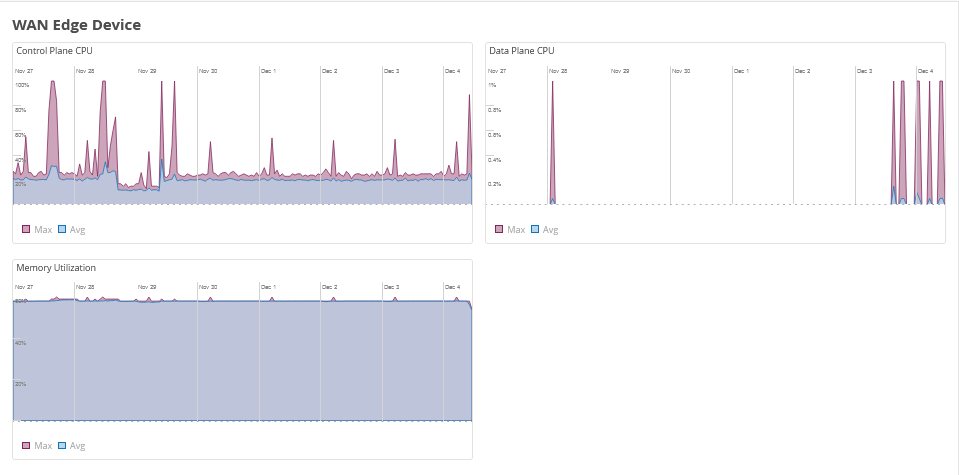Click Dec 4 label in Control Plane CPU chart

pyautogui.click(x=453, y=71)
